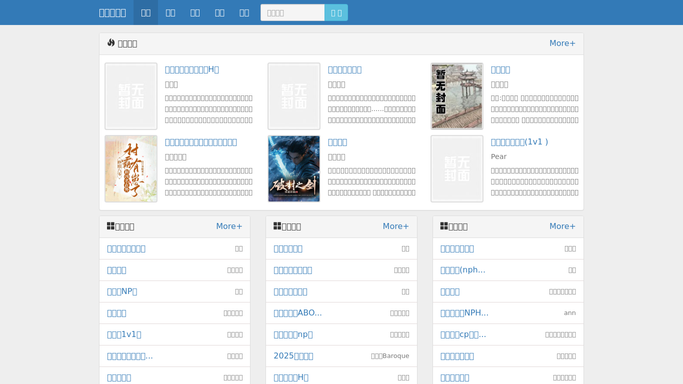Screen dimensions: 683x384
Task: Open the book title ending with (1v1 )
Action: coord(519,142)
